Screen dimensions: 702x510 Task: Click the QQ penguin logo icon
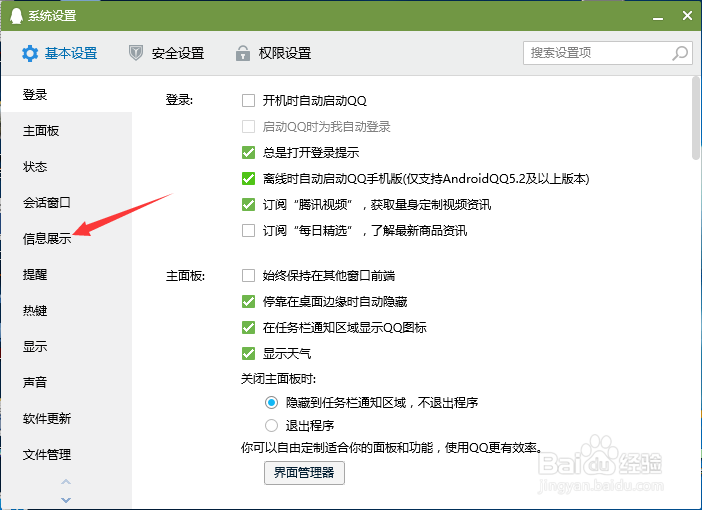tap(16, 16)
